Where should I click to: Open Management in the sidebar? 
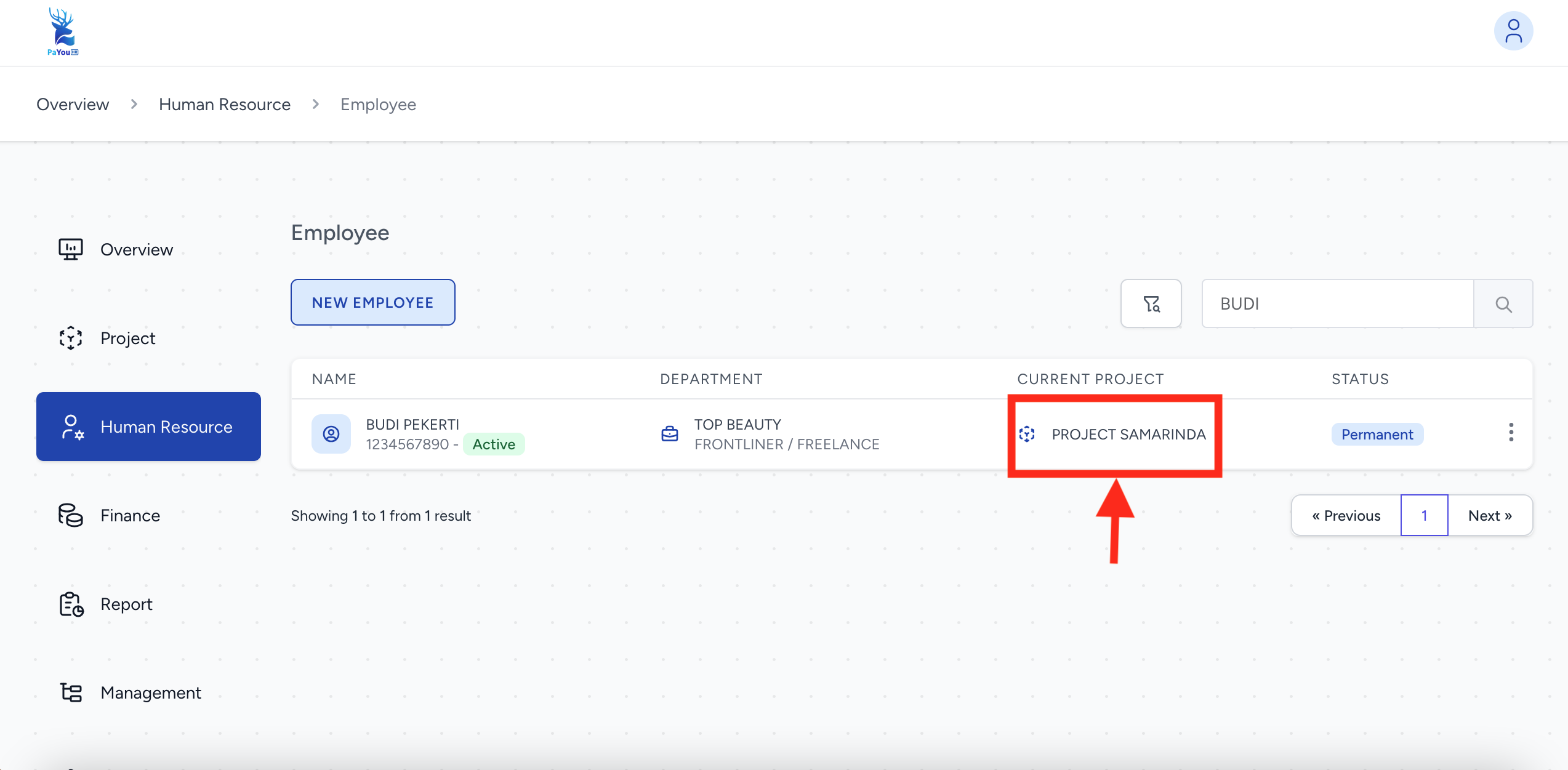(150, 692)
